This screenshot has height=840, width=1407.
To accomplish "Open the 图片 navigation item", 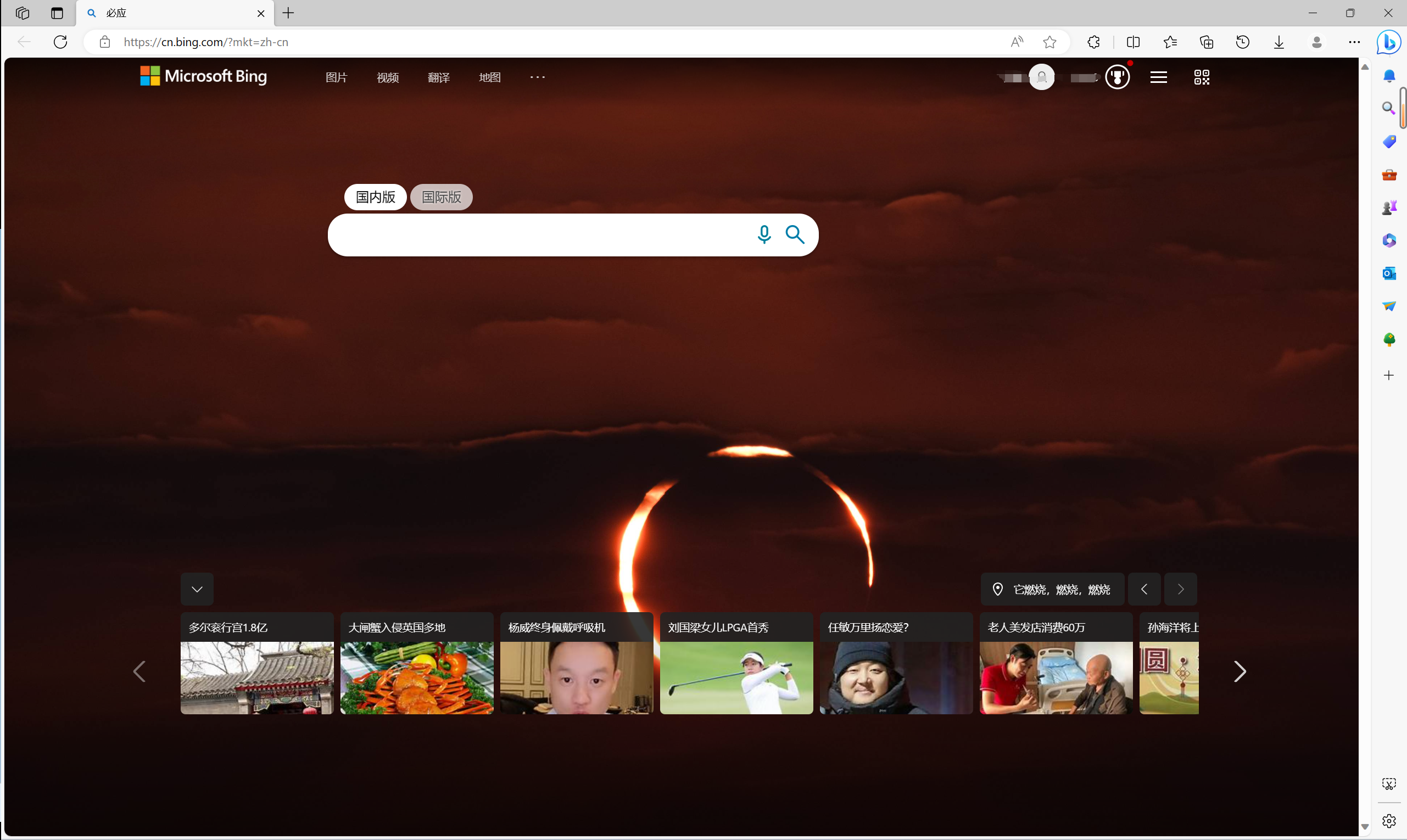I will click(336, 77).
